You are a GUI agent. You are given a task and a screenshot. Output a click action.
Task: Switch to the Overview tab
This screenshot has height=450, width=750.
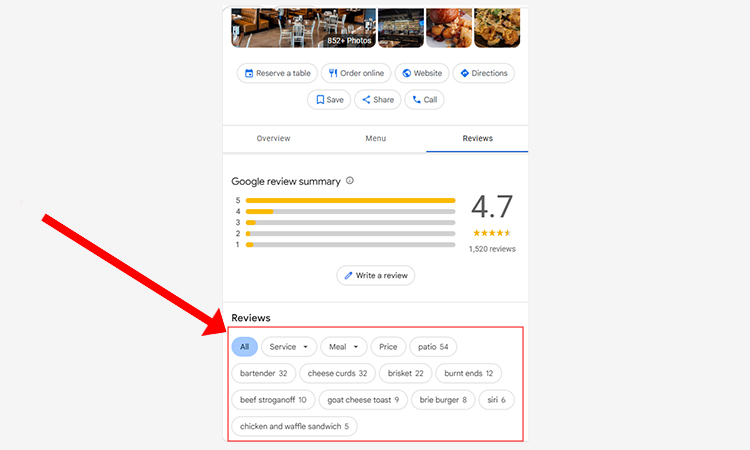273,138
